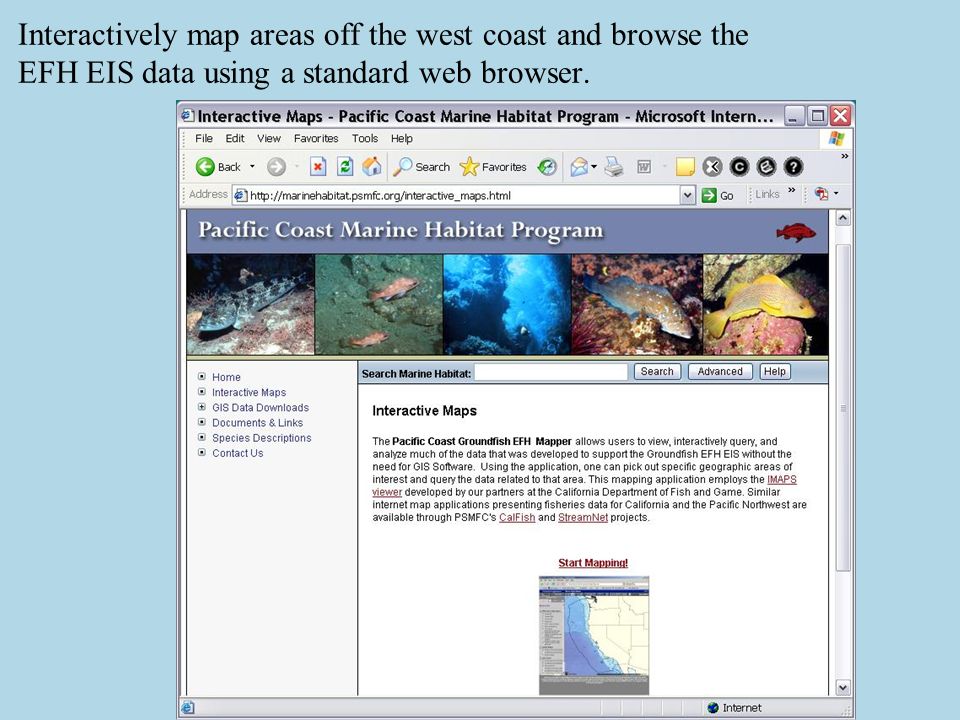The image size is (960, 720).
Task: Click the yellow fish banner photo
Action: pyautogui.click(x=765, y=305)
